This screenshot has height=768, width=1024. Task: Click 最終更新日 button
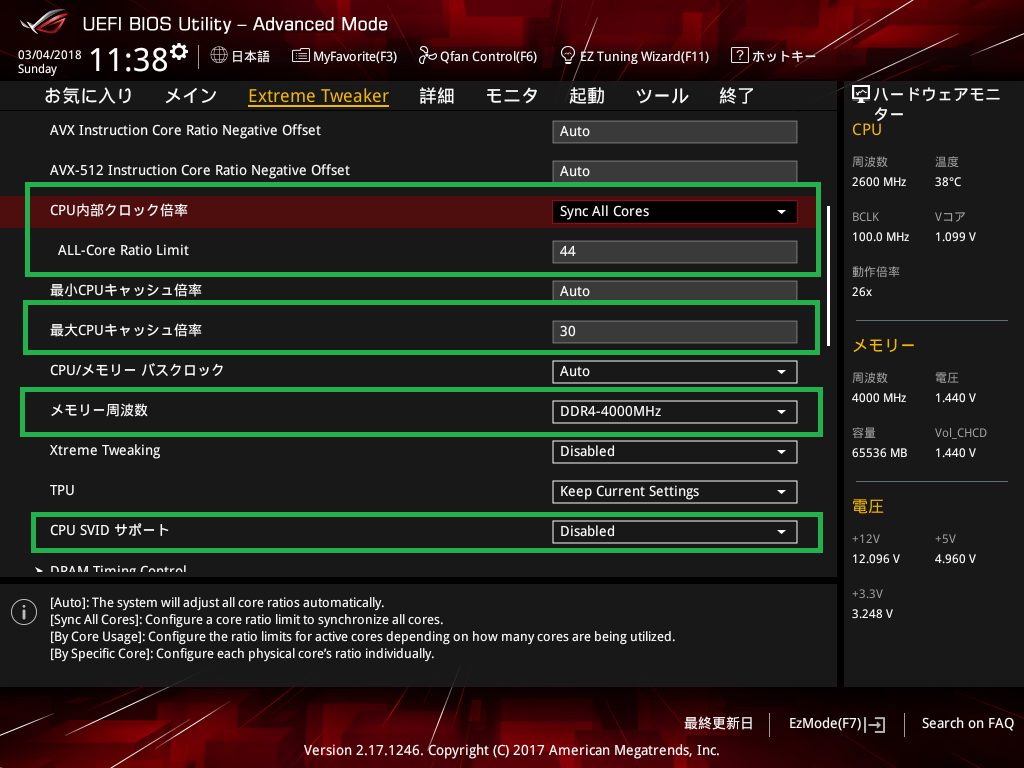[x=718, y=724]
